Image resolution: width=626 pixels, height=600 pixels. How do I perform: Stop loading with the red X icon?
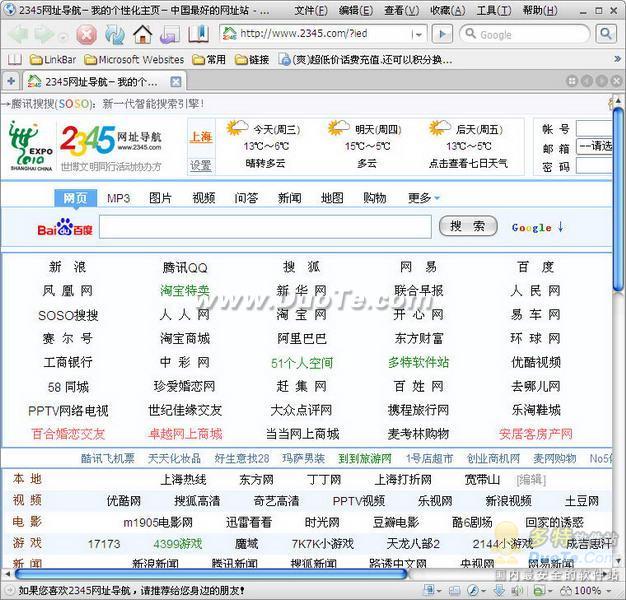(87, 34)
